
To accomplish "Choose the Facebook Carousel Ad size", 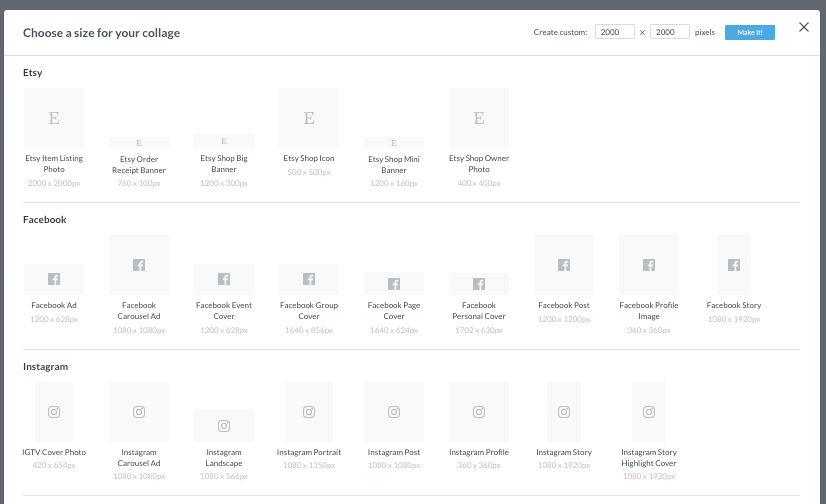I will click(x=139, y=265).
